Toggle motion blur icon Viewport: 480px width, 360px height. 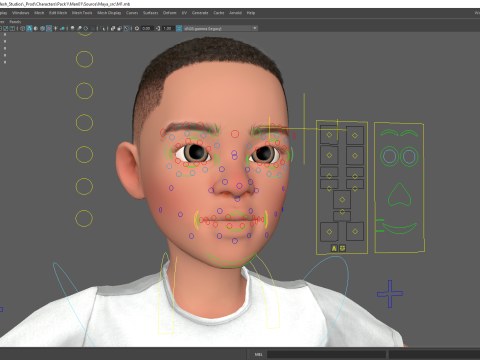tap(79, 28)
